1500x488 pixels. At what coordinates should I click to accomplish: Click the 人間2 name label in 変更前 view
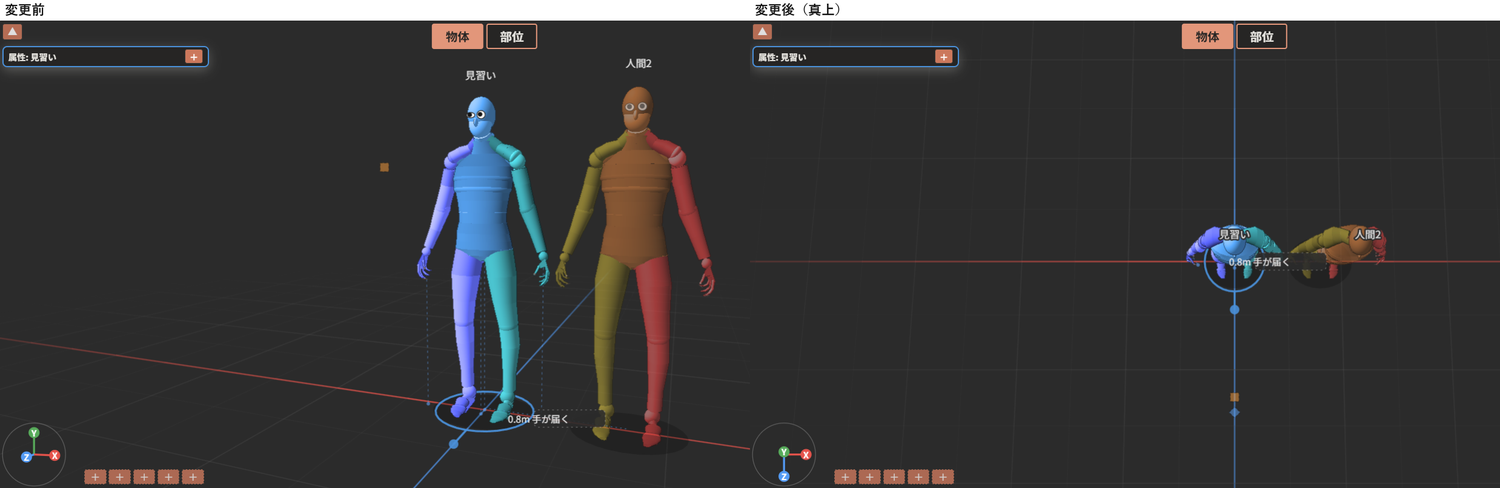point(639,64)
